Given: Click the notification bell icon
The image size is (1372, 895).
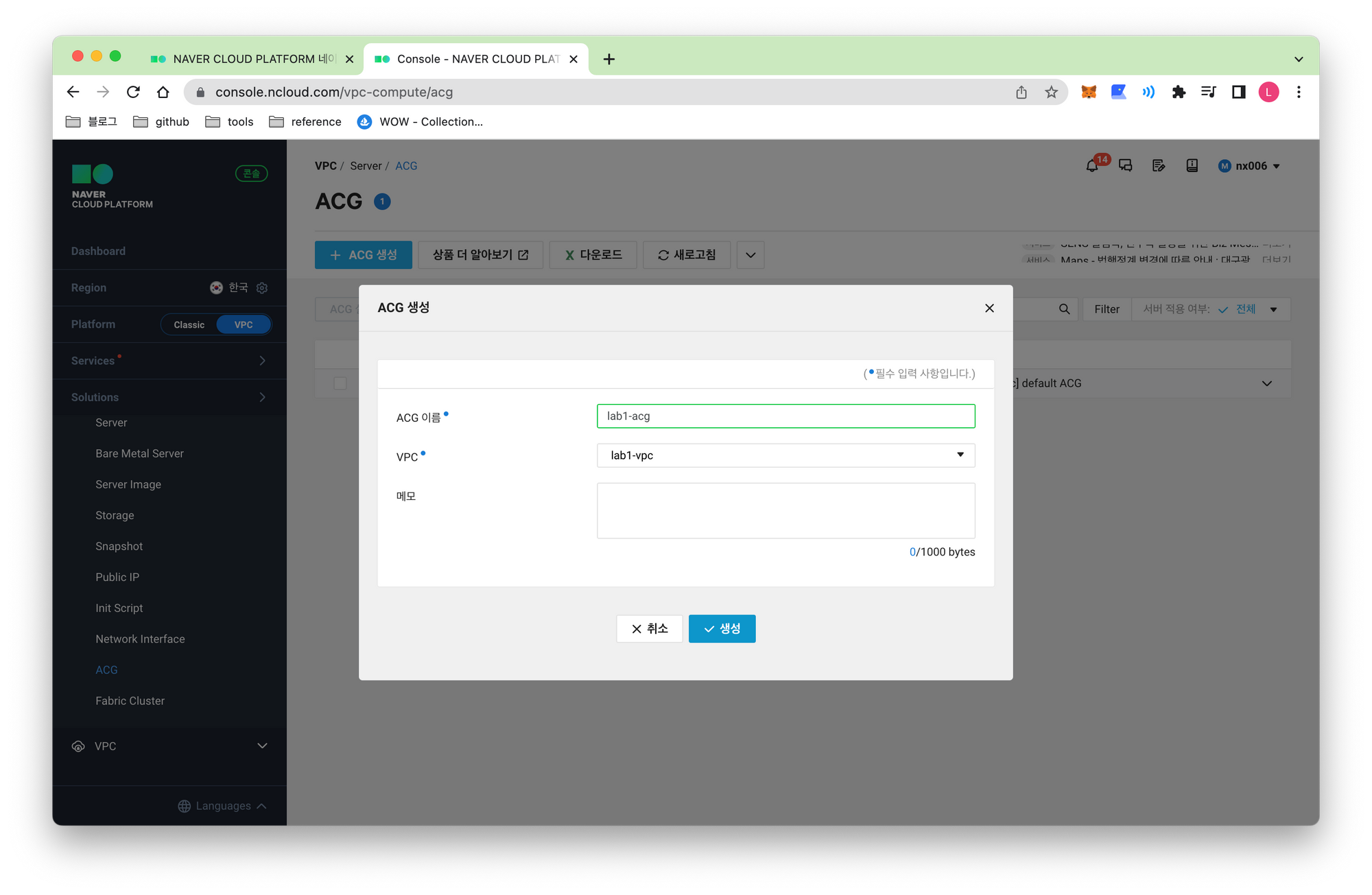Looking at the screenshot, I should pos(1092,166).
